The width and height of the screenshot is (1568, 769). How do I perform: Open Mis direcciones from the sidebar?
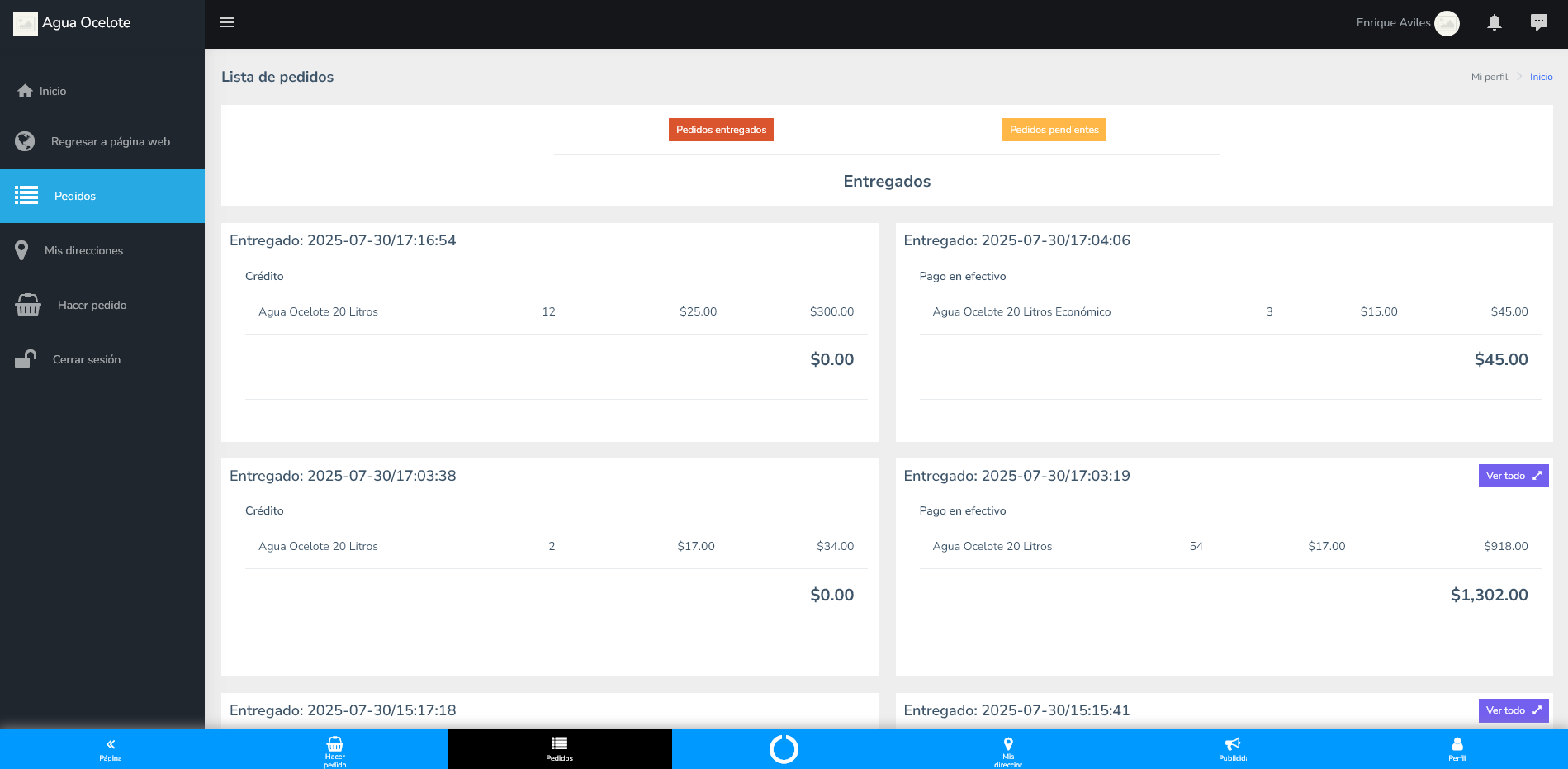point(83,250)
